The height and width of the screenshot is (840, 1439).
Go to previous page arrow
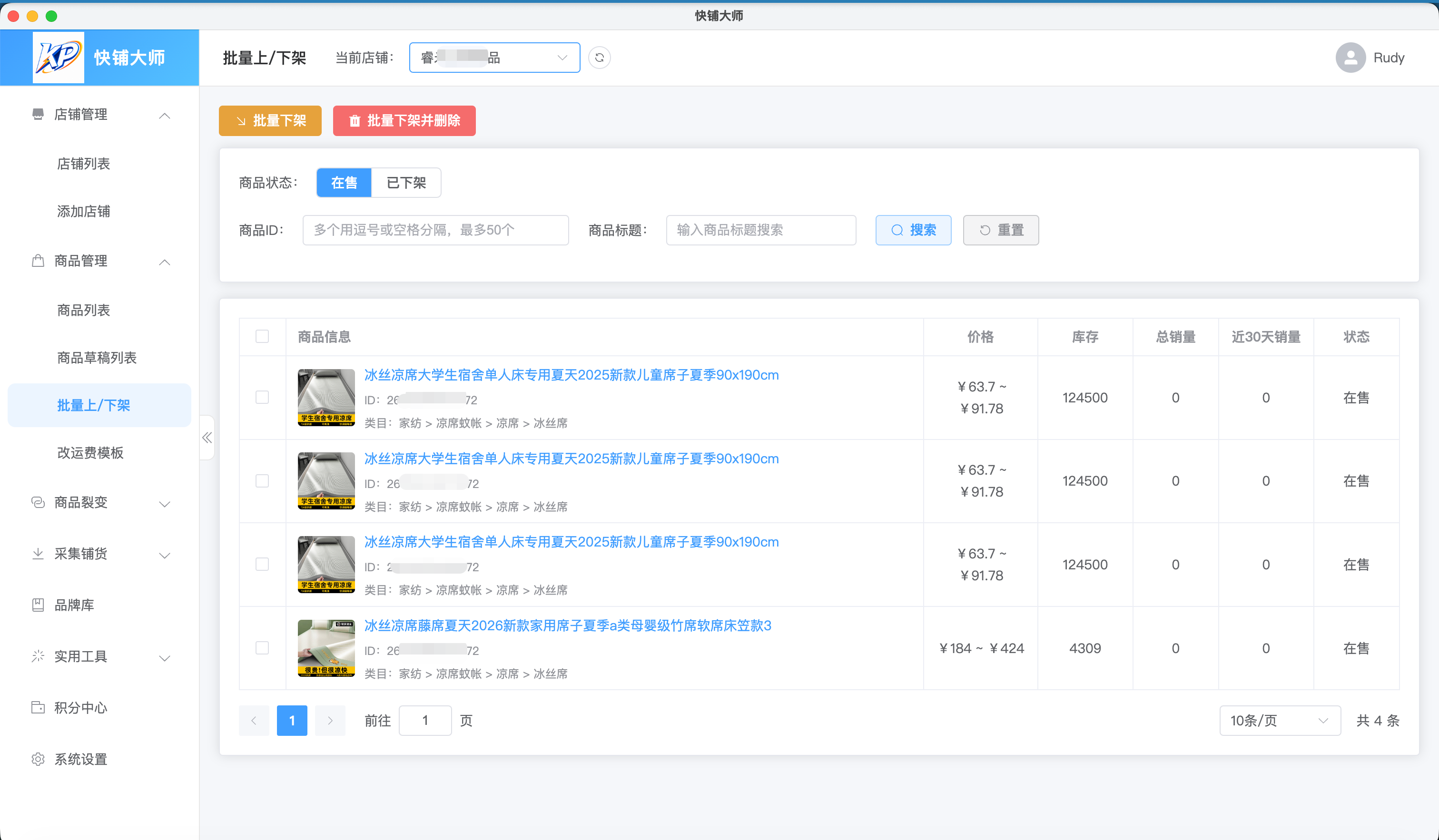[x=254, y=720]
